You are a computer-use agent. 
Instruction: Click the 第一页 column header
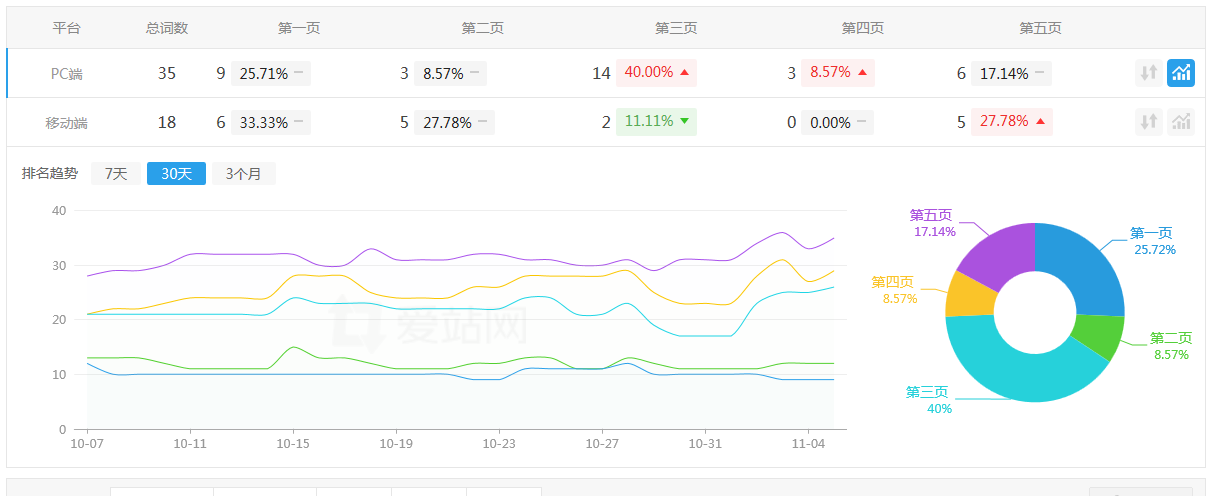(x=298, y=28)
